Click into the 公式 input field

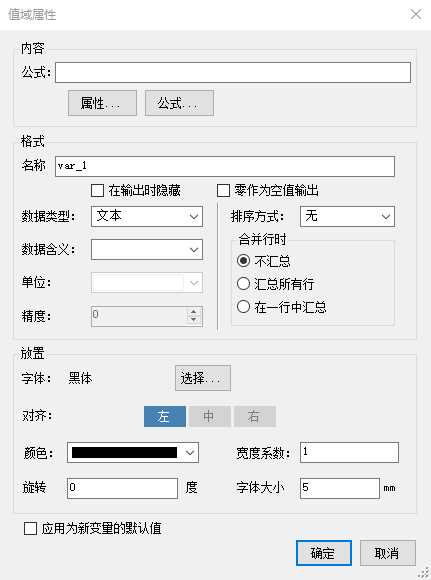(x=233, y=72)
